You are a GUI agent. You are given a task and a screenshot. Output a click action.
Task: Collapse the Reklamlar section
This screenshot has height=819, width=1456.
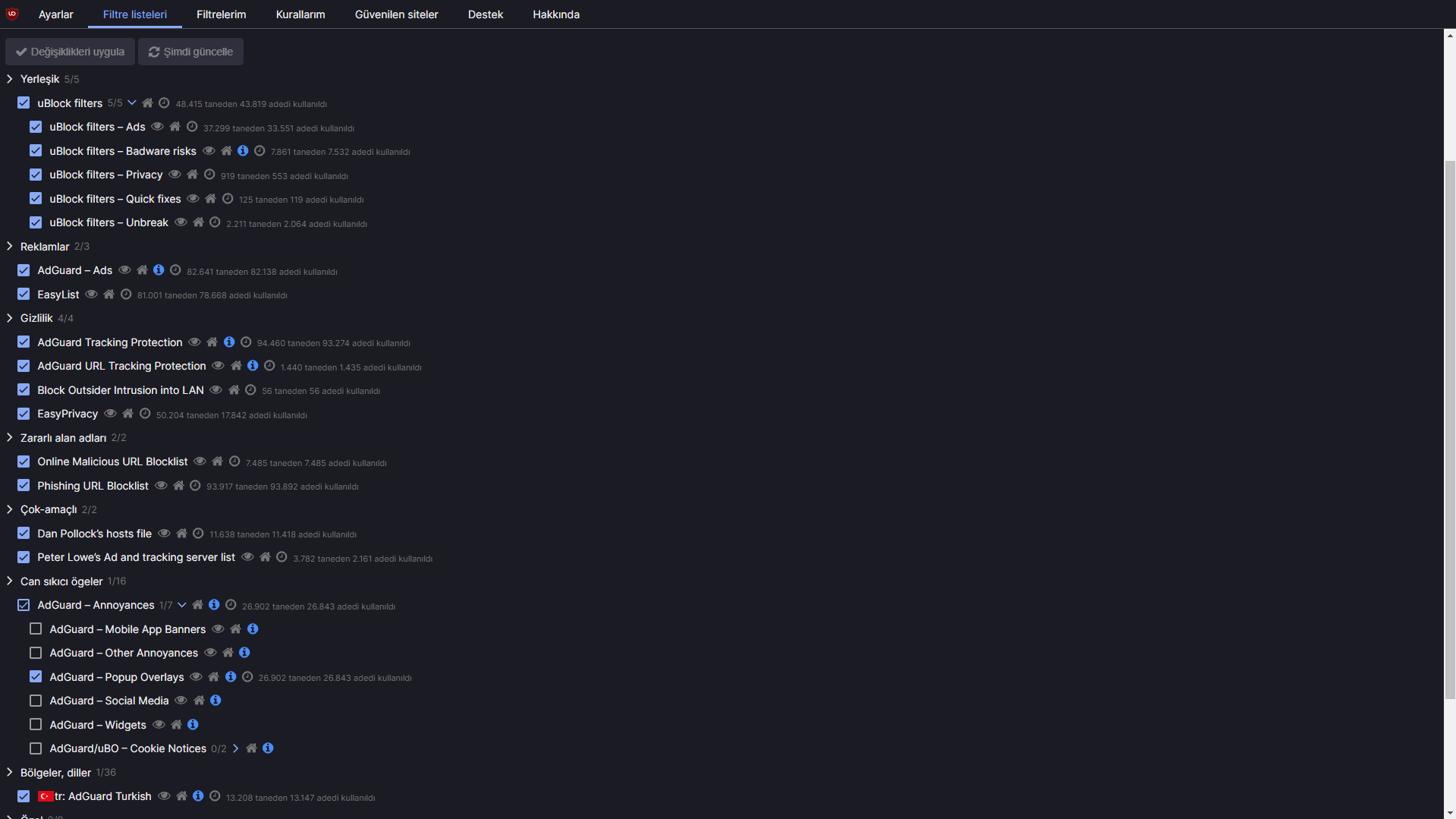[10, 247]
